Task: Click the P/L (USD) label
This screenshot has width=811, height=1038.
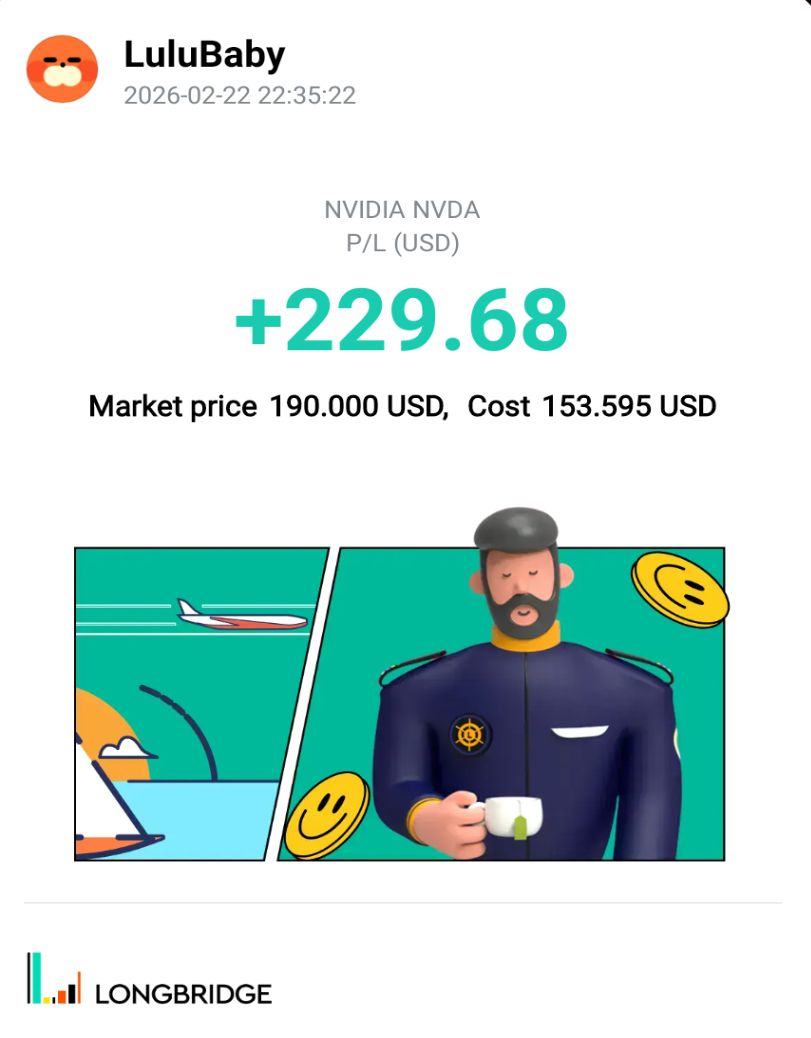Action: [402, 243]
